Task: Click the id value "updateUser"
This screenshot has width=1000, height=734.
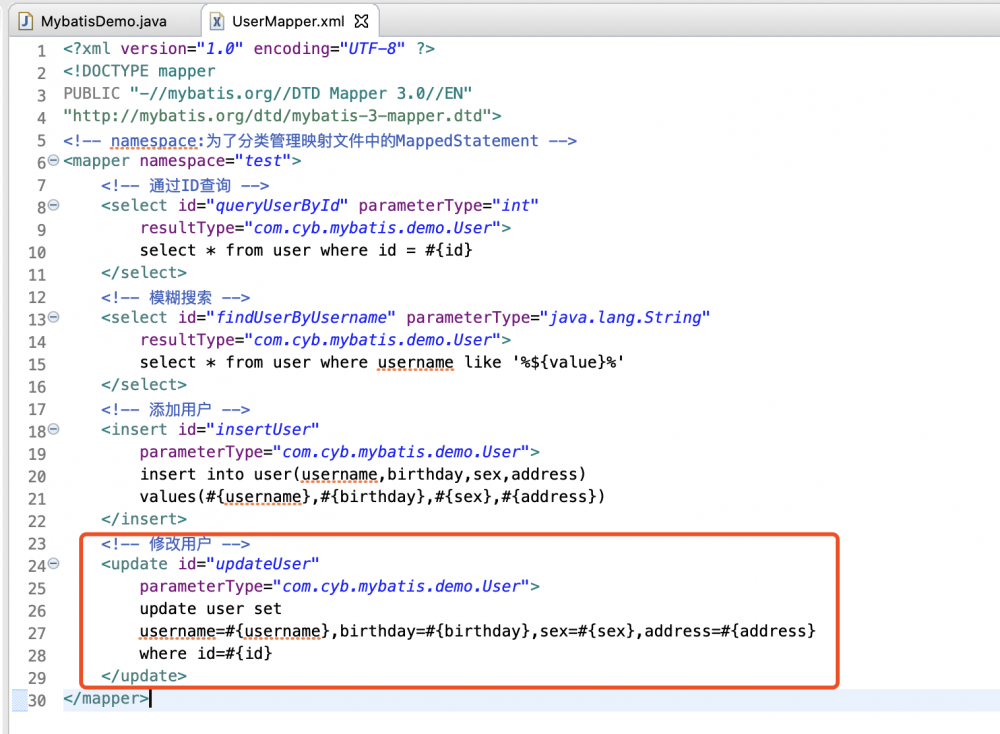Action: pos(263,564)
